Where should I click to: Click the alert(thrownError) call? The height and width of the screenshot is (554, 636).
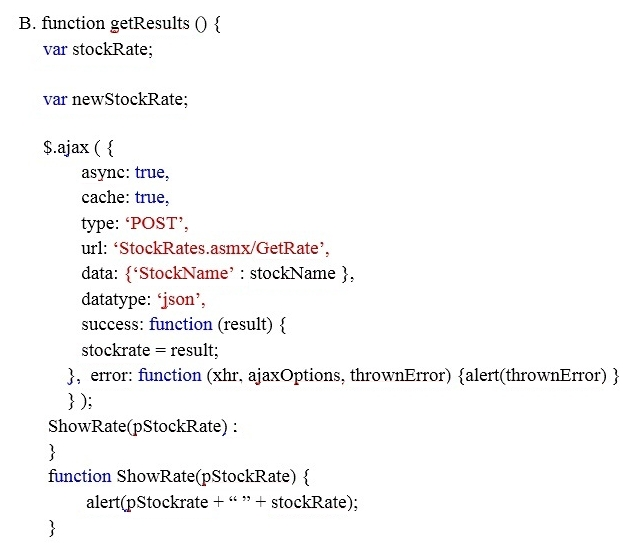[535, 375]
